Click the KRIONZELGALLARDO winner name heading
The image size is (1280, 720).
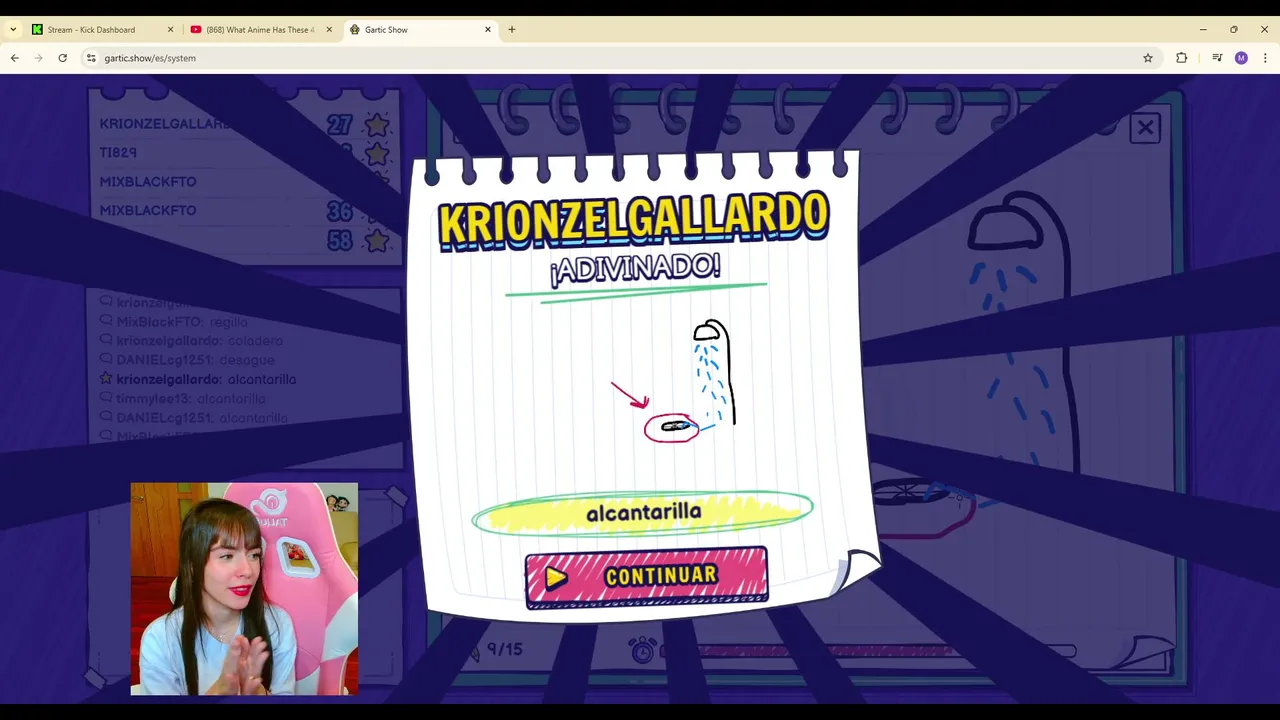pyautogui.click(x=634, y=220)
